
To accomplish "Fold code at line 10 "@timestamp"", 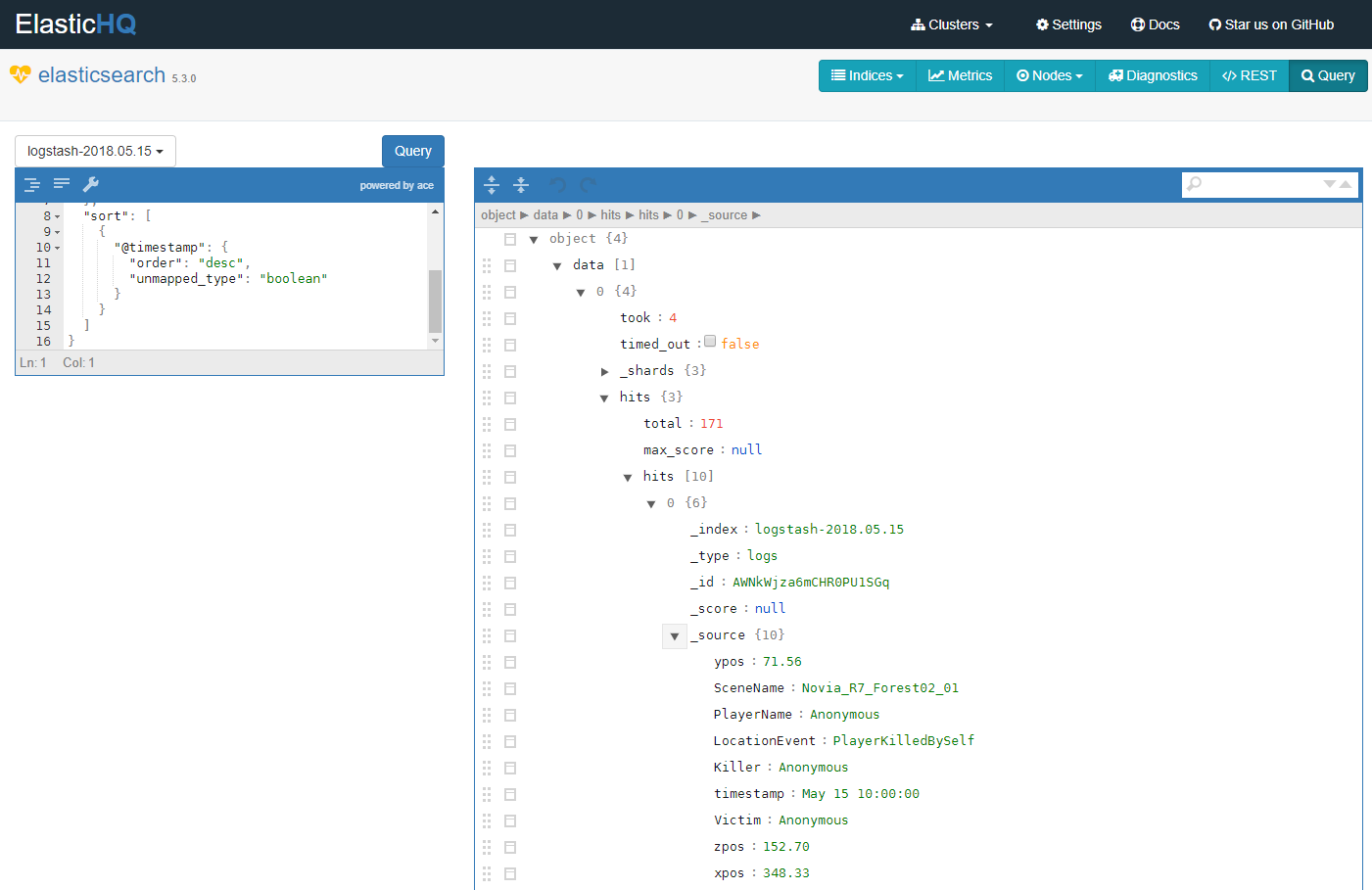I will tap(57, 248).
